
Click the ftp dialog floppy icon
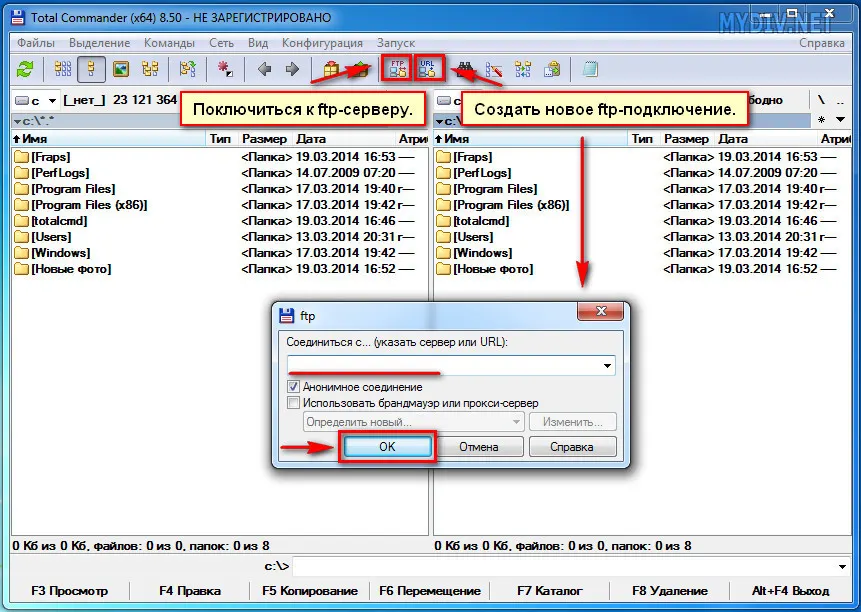287,316
